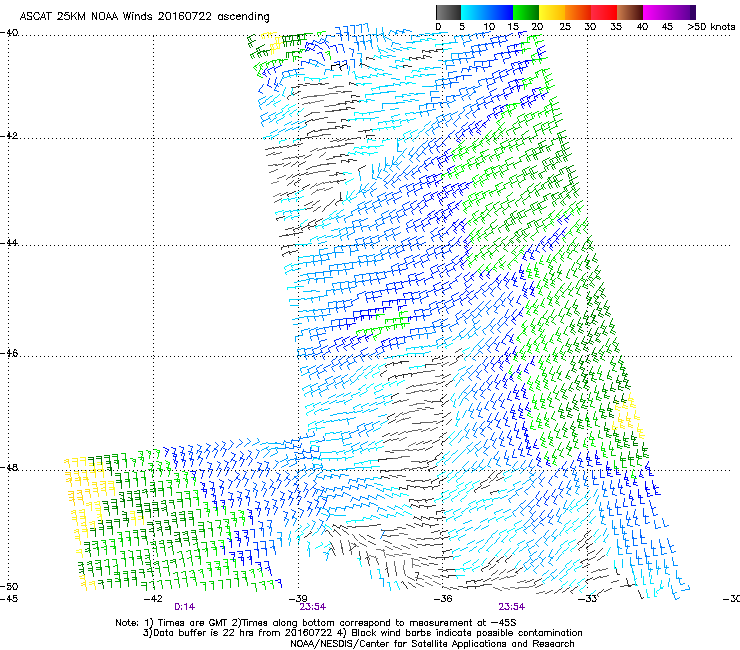Click the '5' legend tick label
Viewport: 740px width, 650px height.
click(x=462, y=26)
